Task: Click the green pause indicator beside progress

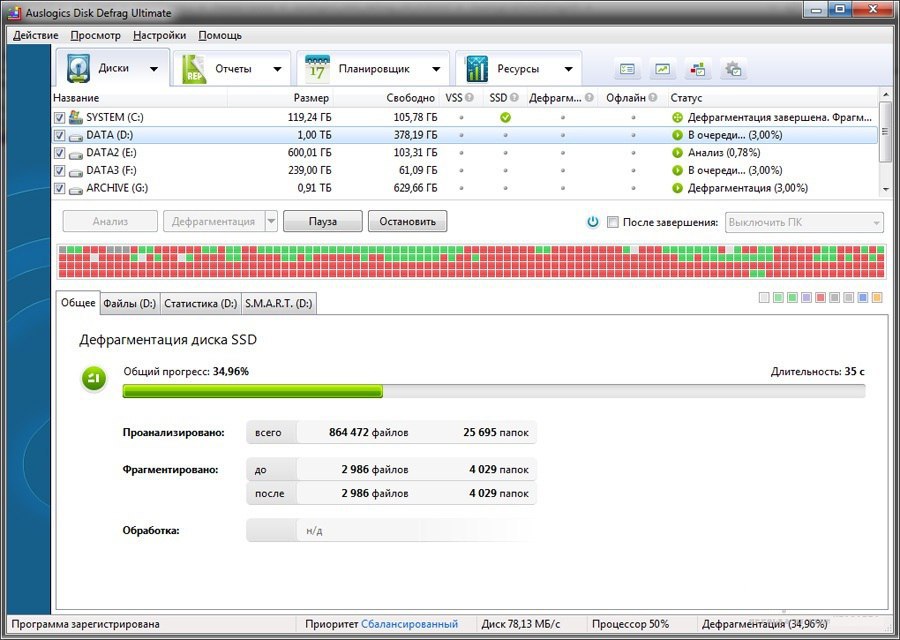Action: coord(94,379)
